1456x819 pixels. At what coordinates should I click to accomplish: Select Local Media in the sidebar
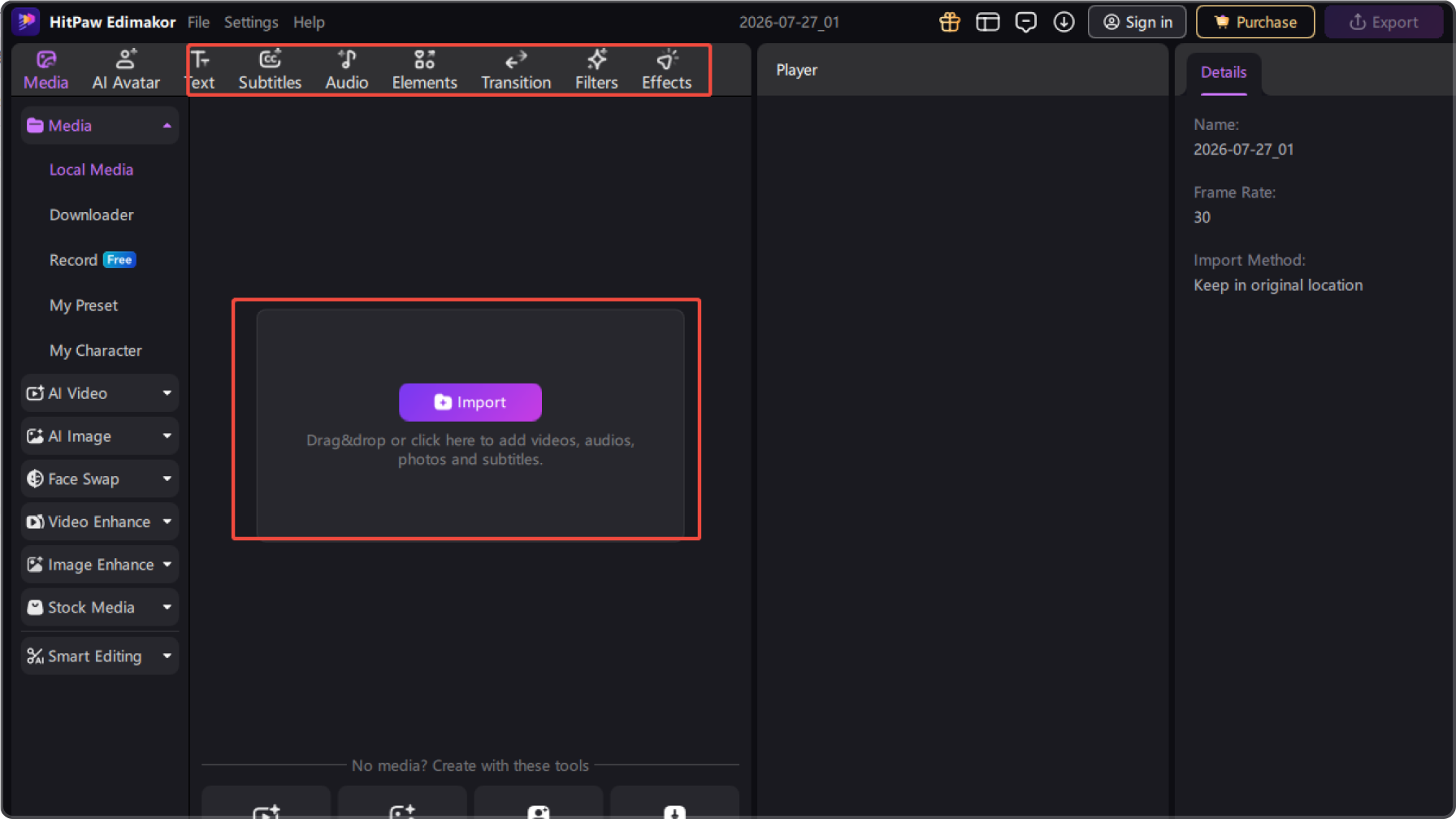pos(91,170)
